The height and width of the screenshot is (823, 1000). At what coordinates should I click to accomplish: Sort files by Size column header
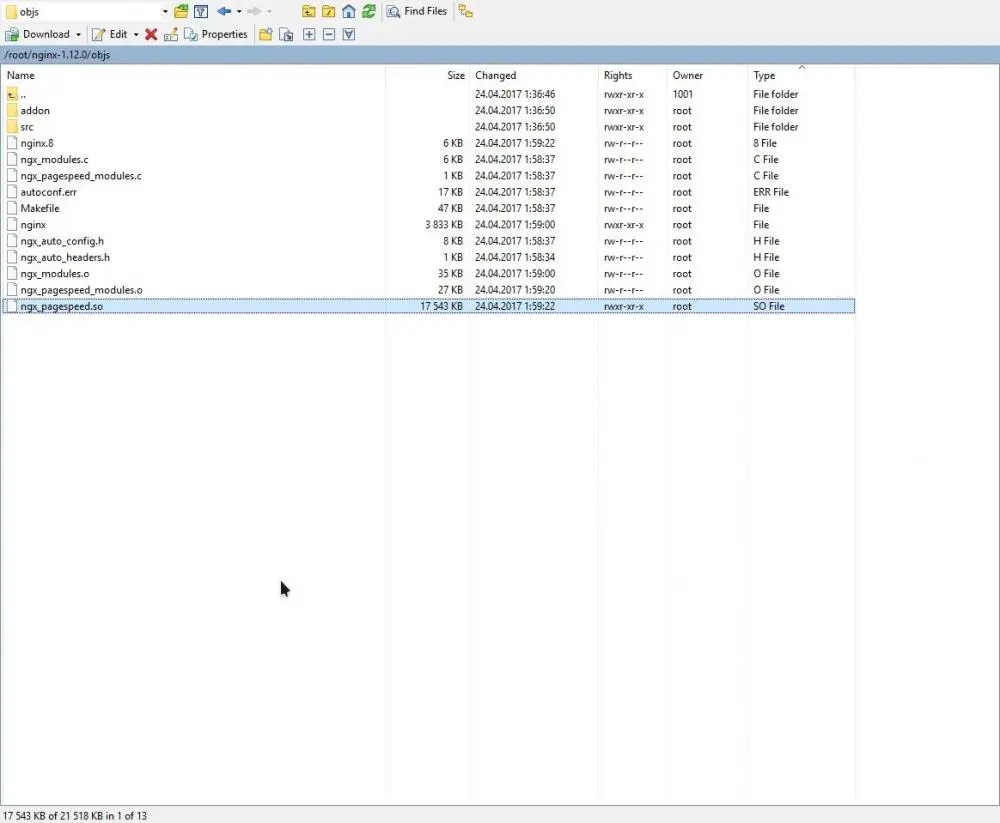click(x=456, y=75)
